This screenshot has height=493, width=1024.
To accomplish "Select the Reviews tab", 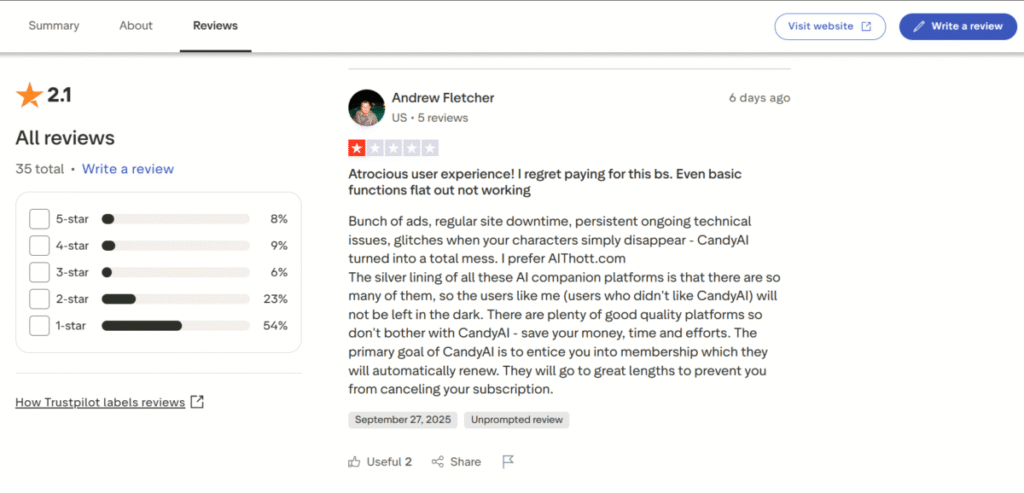I will (x=215, y=26).
